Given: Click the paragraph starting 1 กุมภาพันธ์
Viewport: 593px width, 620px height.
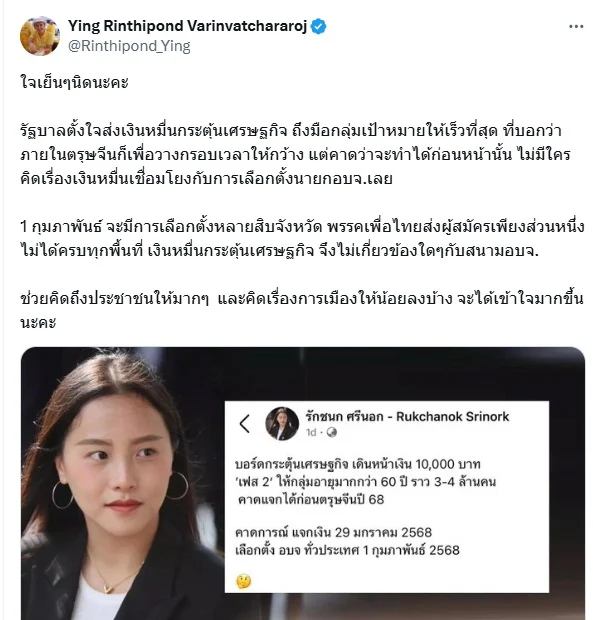Looking at the screenshot, I should [302, 239].
